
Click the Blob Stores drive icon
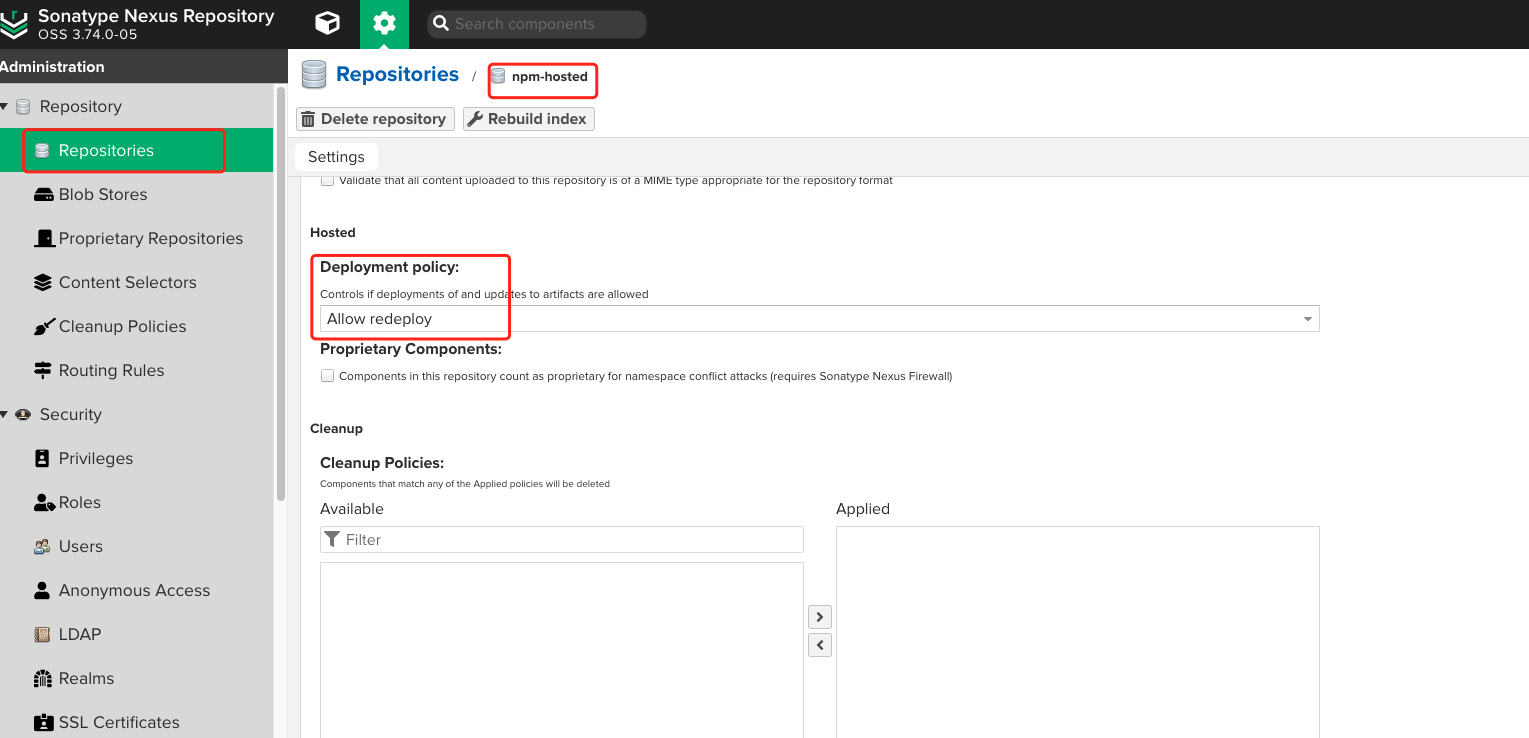coord(43,195)
